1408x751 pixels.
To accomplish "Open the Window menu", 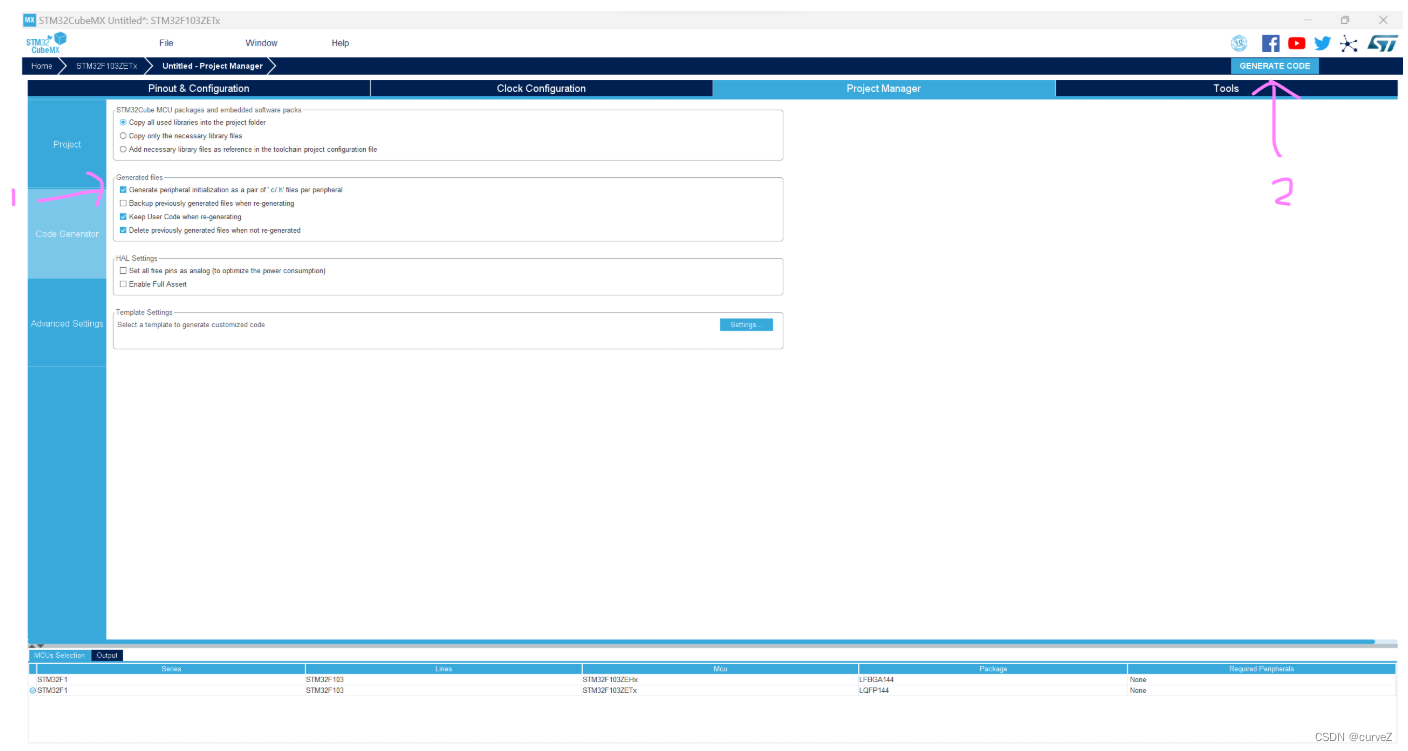I will click(261, 43).
